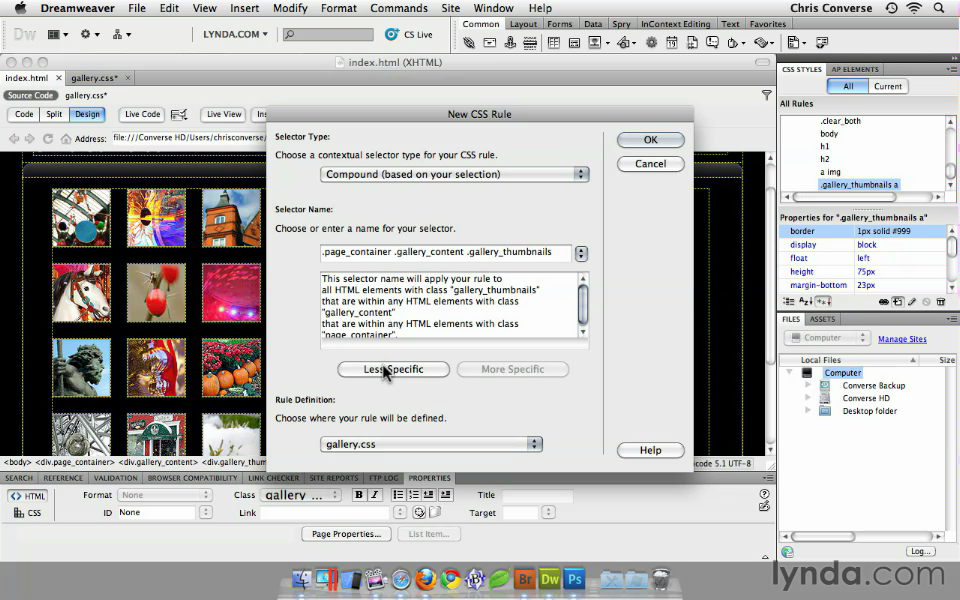
Task: Open Photoshop from the Dock
Action: coord(574,579)
